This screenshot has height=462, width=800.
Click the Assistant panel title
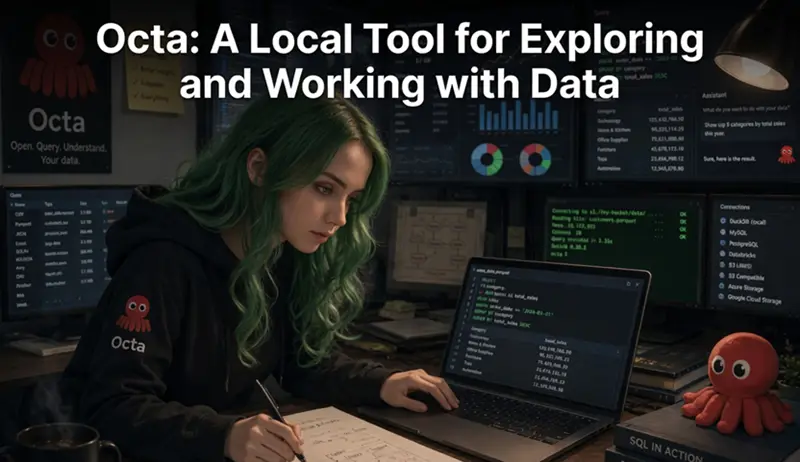coord(714,95)
